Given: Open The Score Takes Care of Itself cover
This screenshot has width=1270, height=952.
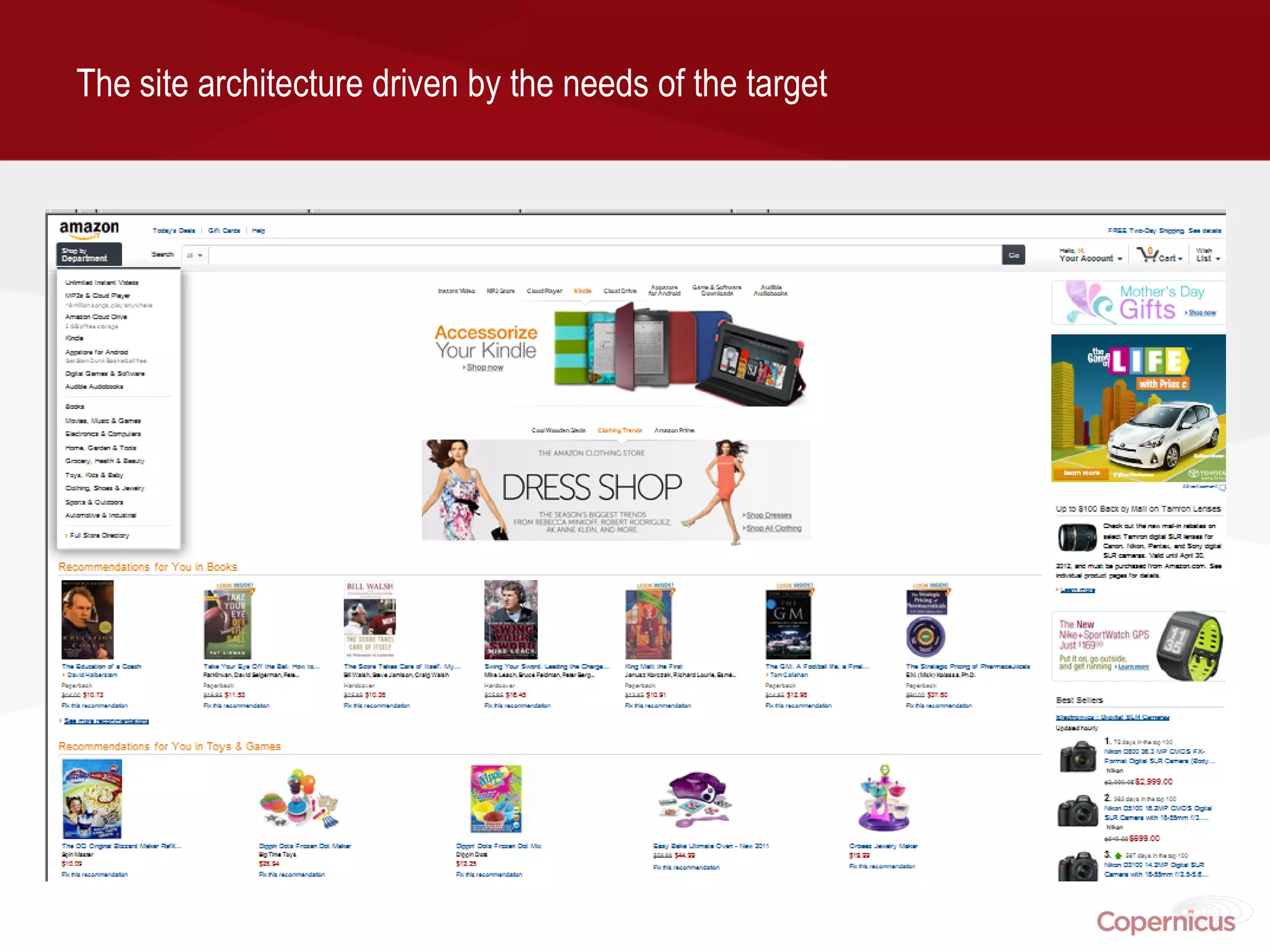Looking at the screenshot, I should (x=370, y=620).
